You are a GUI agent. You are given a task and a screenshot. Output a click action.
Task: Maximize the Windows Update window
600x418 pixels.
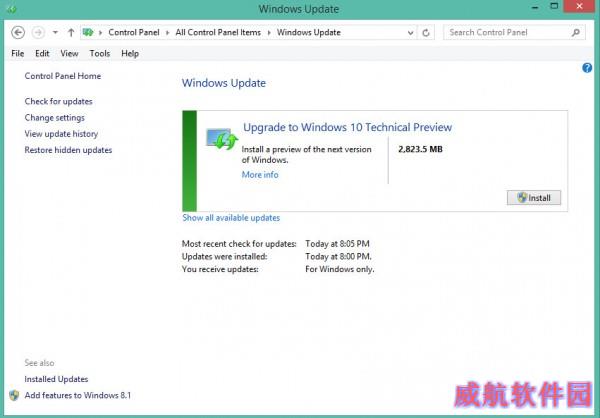point(554,7)
